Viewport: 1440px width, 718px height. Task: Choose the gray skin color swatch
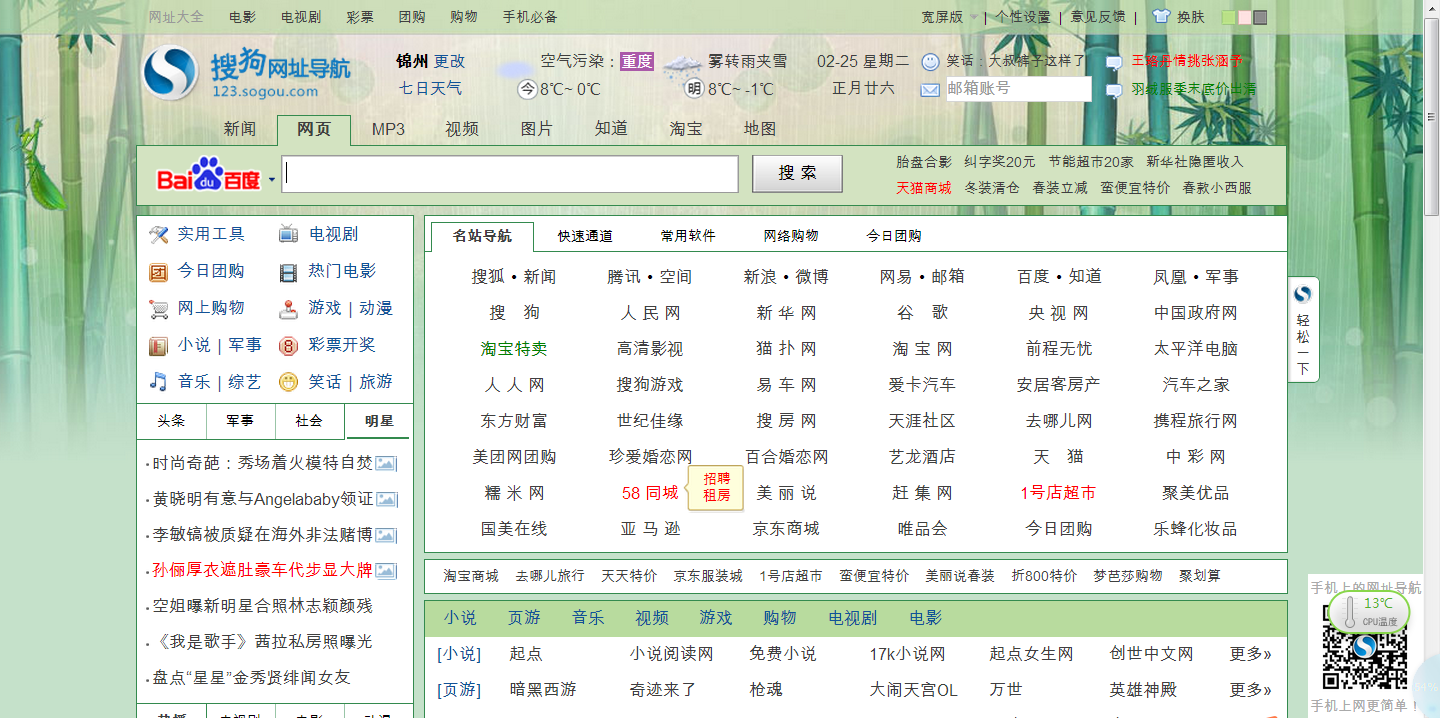coord(1260,17)
